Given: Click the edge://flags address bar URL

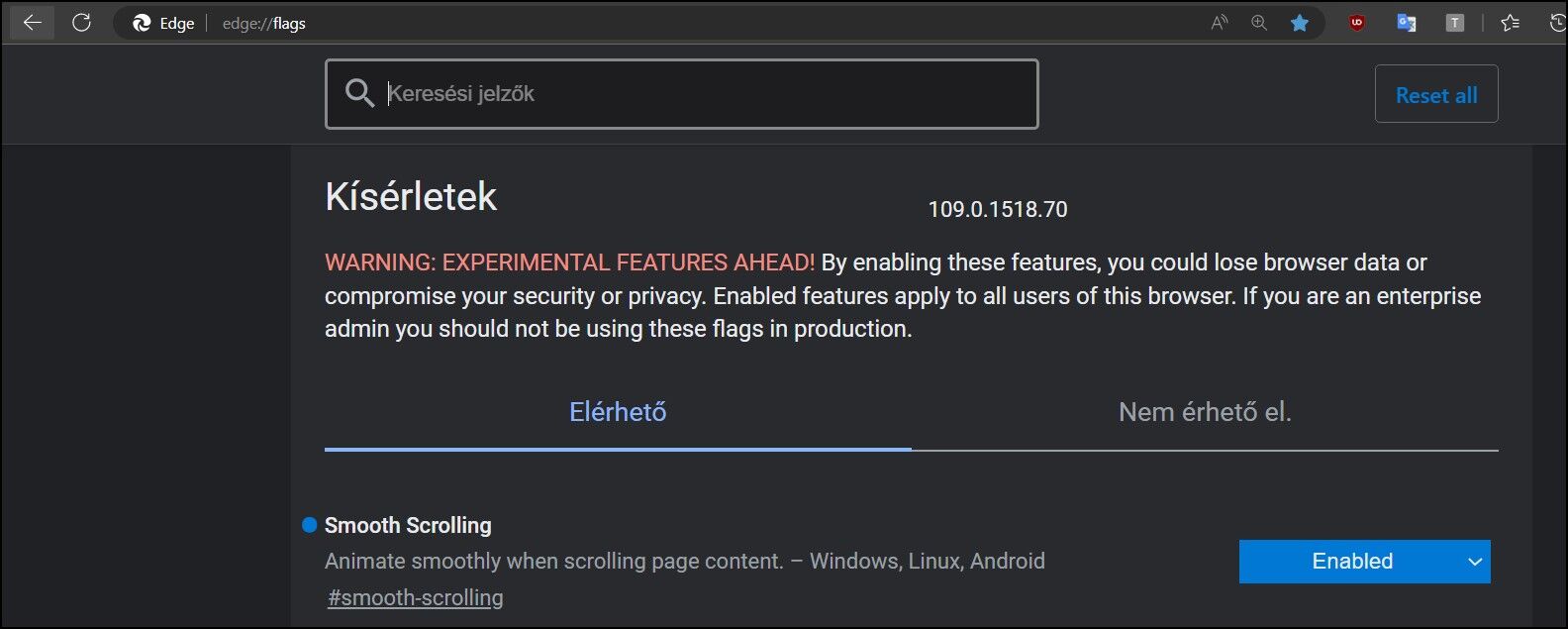Looking at the screenshot, I should (x=264, y=23).
